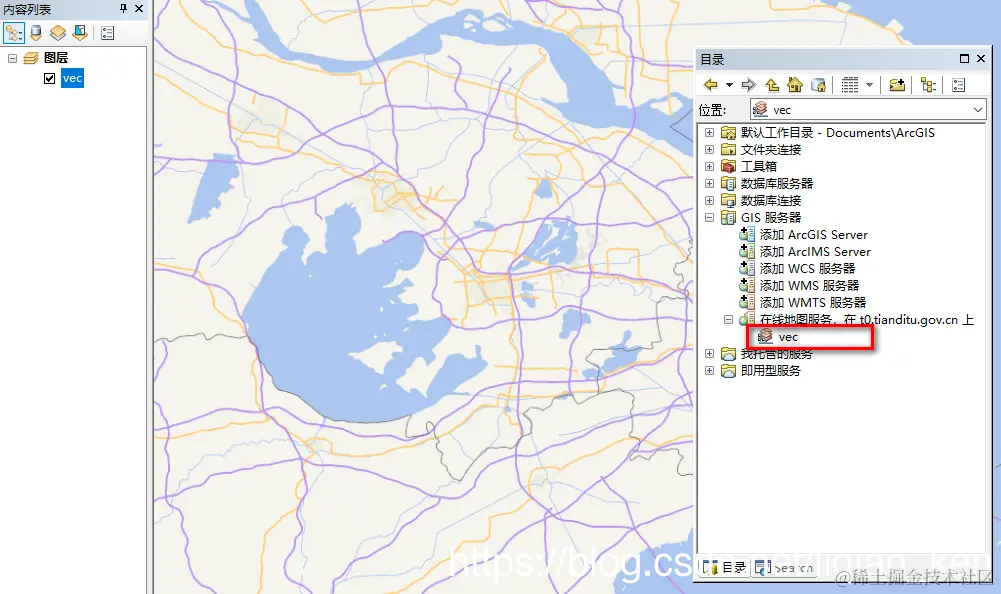The image size is (1001, 594).
Task: Select List By Selection icon
Action: click(80, 33)
